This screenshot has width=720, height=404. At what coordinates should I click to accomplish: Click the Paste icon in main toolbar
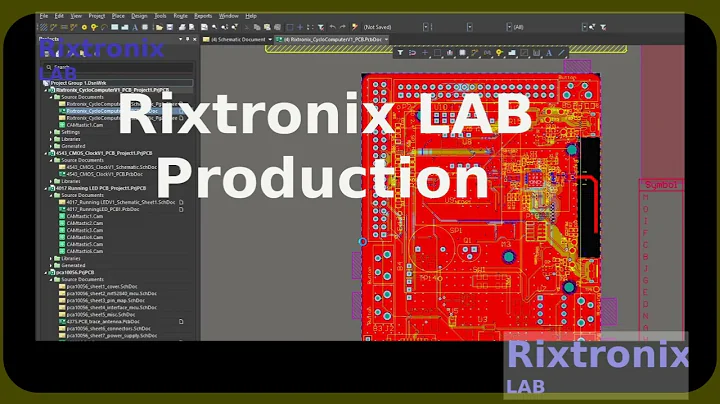pyautogui.click(x=267, y=27)
